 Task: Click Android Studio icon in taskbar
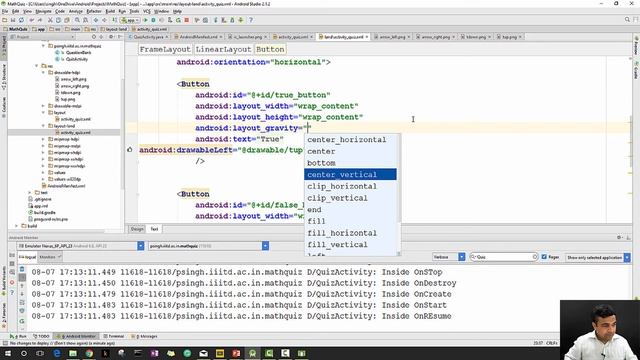pyautogui.click(x=252, y=353)
